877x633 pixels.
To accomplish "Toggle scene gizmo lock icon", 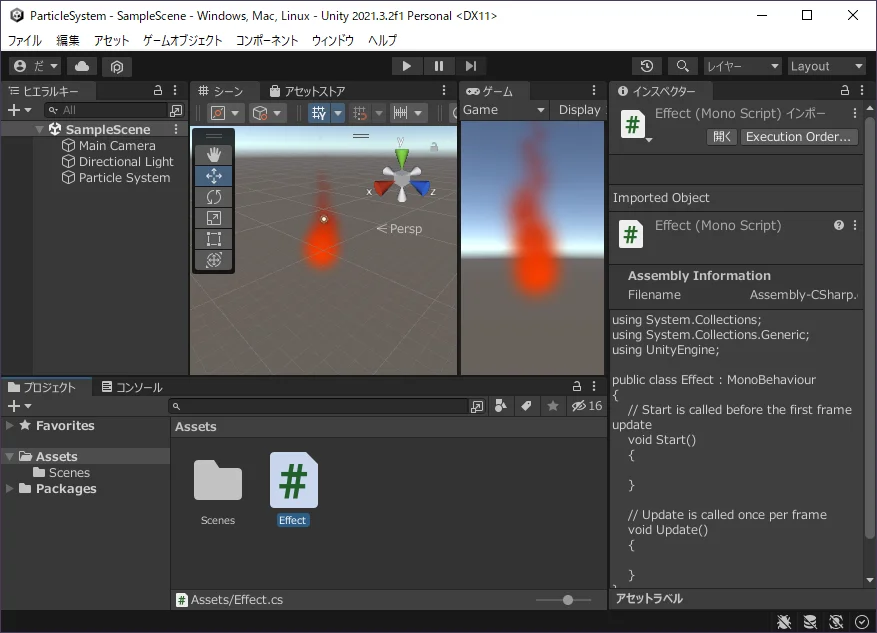I will (434, 147).
